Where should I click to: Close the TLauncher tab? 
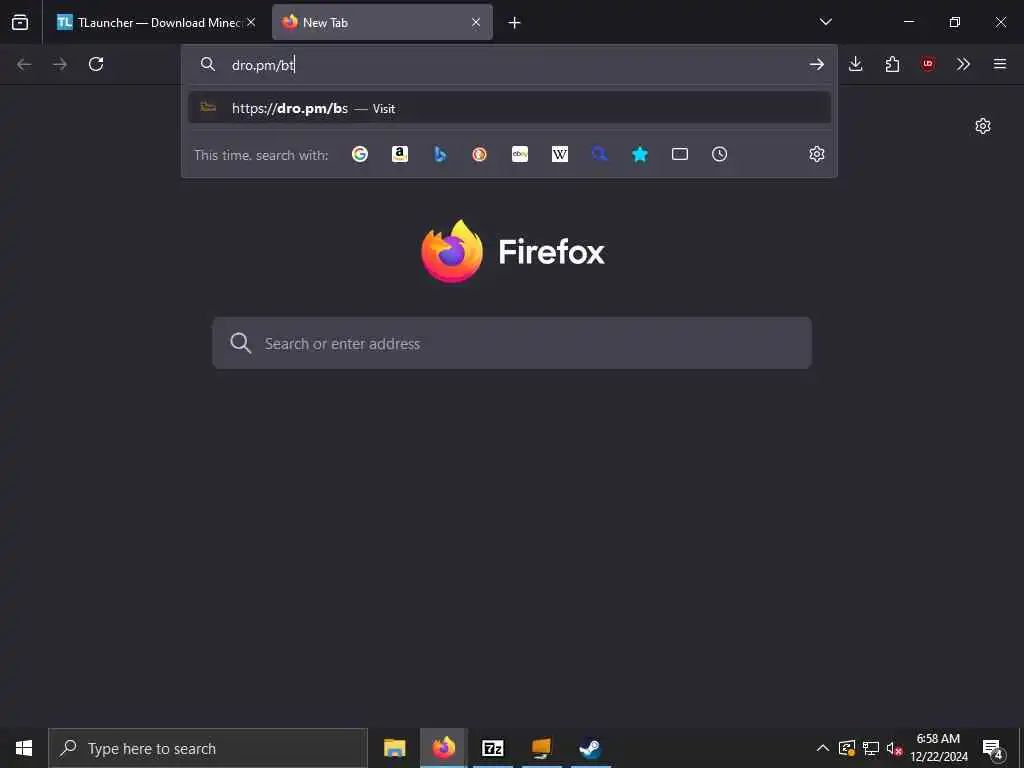251,22
